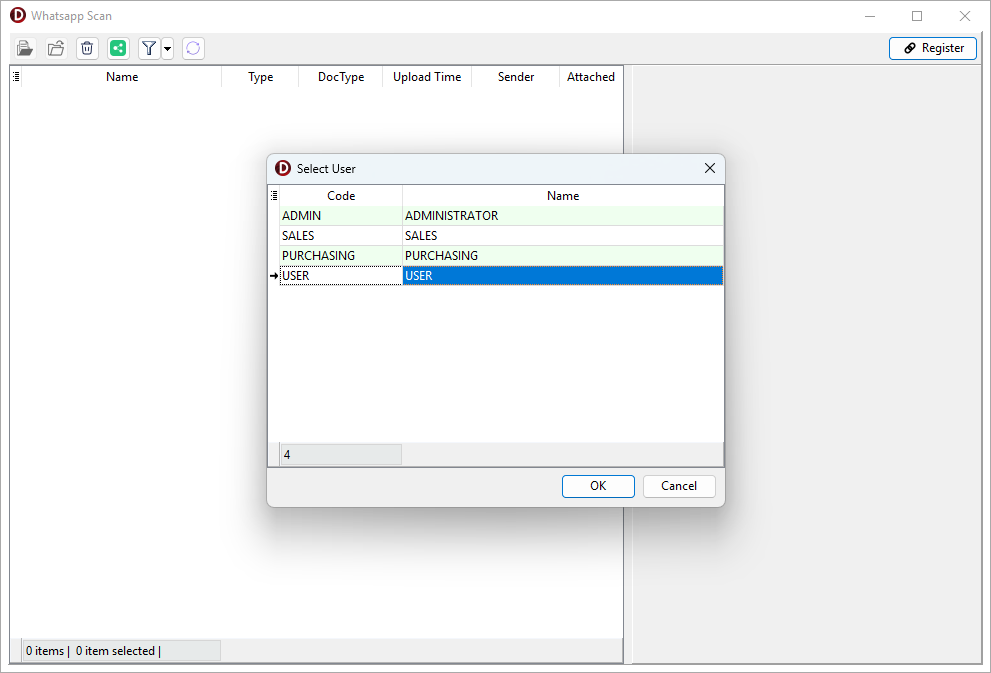The height and width of the screenshot is (673, 991).
Task: Click the Select User dialog app icon
Action: click(283, 168)
